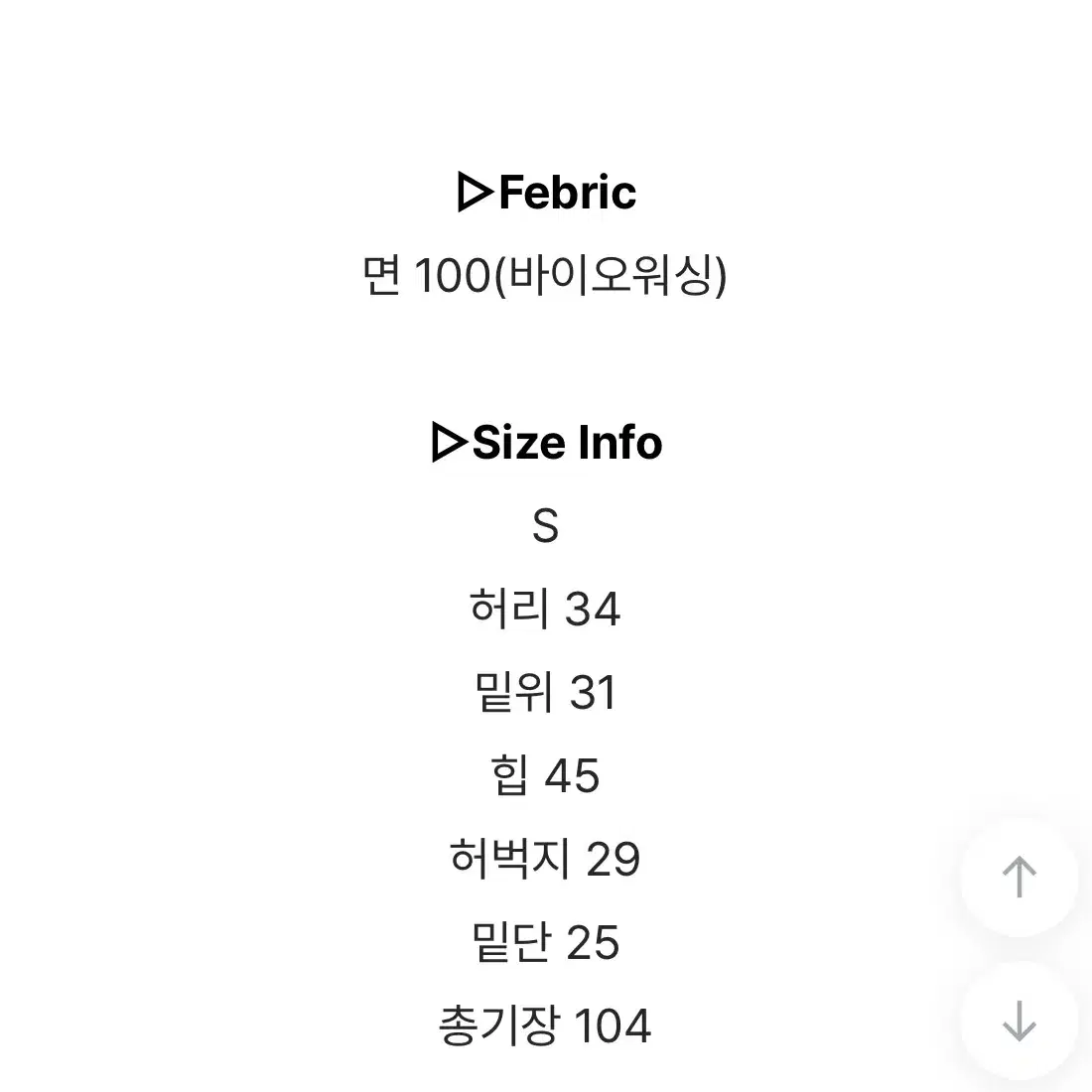Select the waist value 34
Image resolution: width=1092 pixels, height=1092 pixels.
coord(592,610)
